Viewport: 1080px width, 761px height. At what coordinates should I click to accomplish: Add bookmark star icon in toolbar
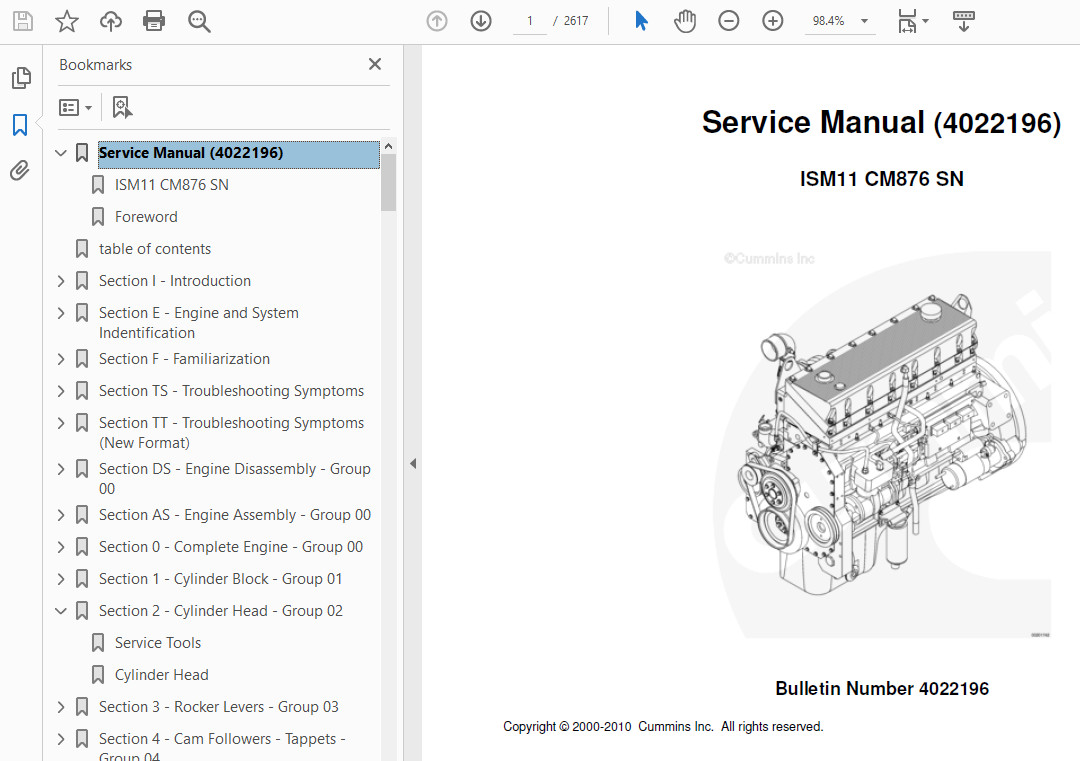point(67,21)
